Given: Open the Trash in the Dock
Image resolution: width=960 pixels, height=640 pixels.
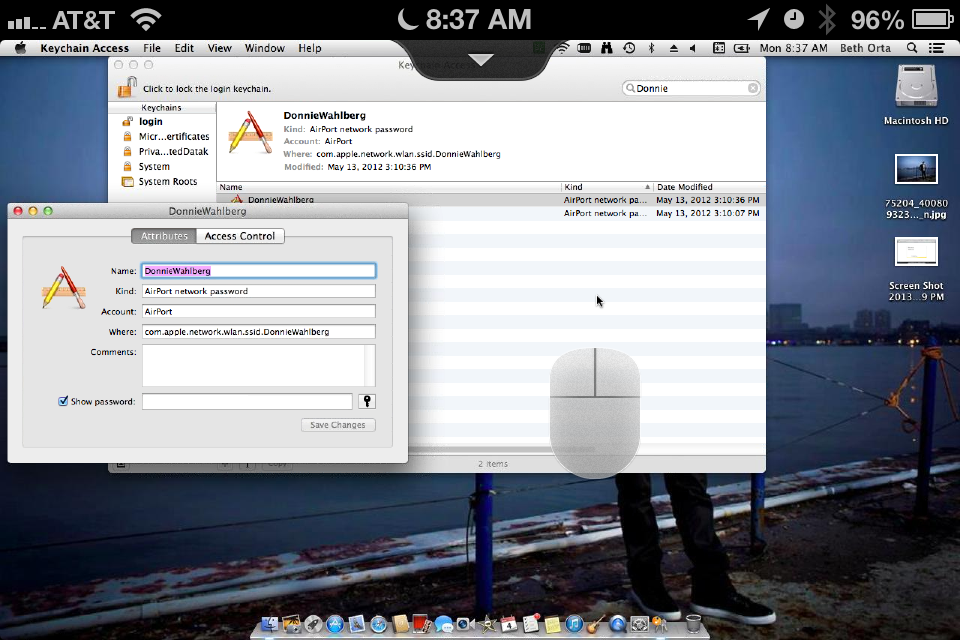Looking at the screenshot, I should click(694, 624).
